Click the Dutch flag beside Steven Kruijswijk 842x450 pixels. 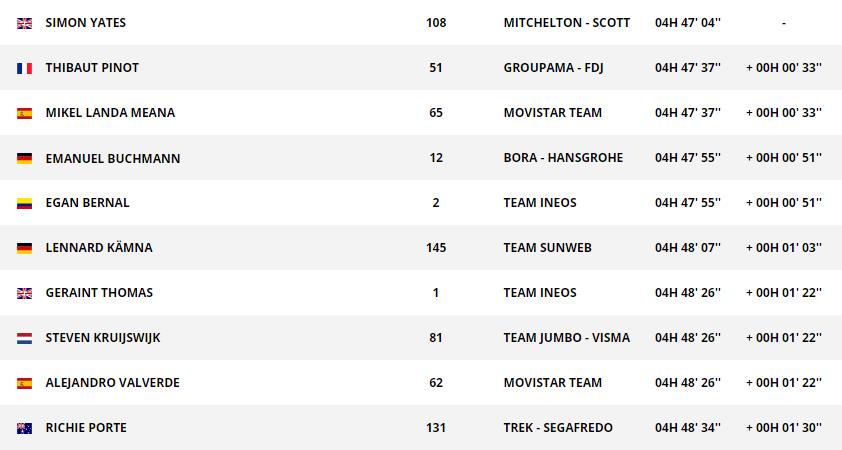pyautogui.click(x=25, y=338)
